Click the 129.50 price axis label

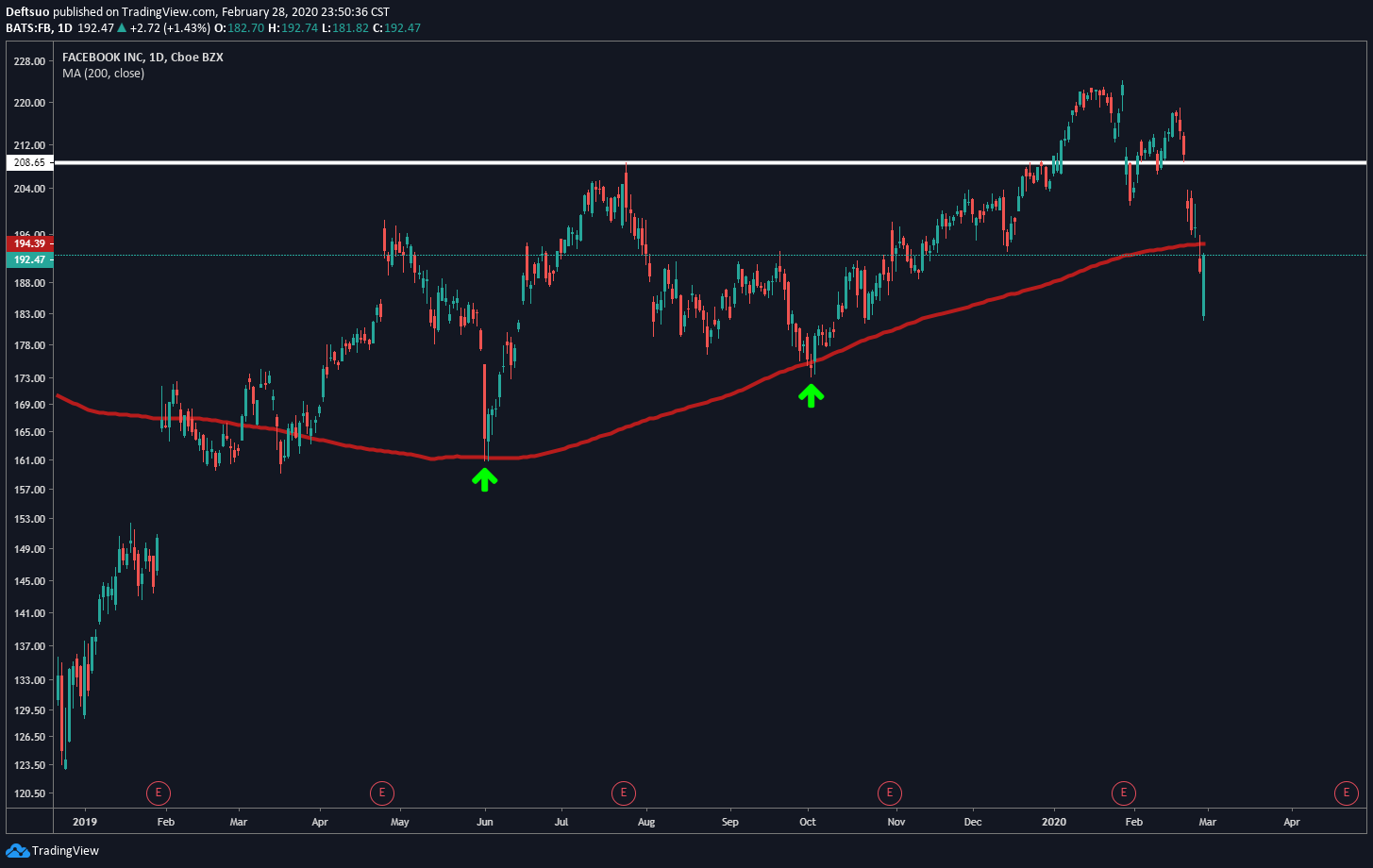click(31, 710)
